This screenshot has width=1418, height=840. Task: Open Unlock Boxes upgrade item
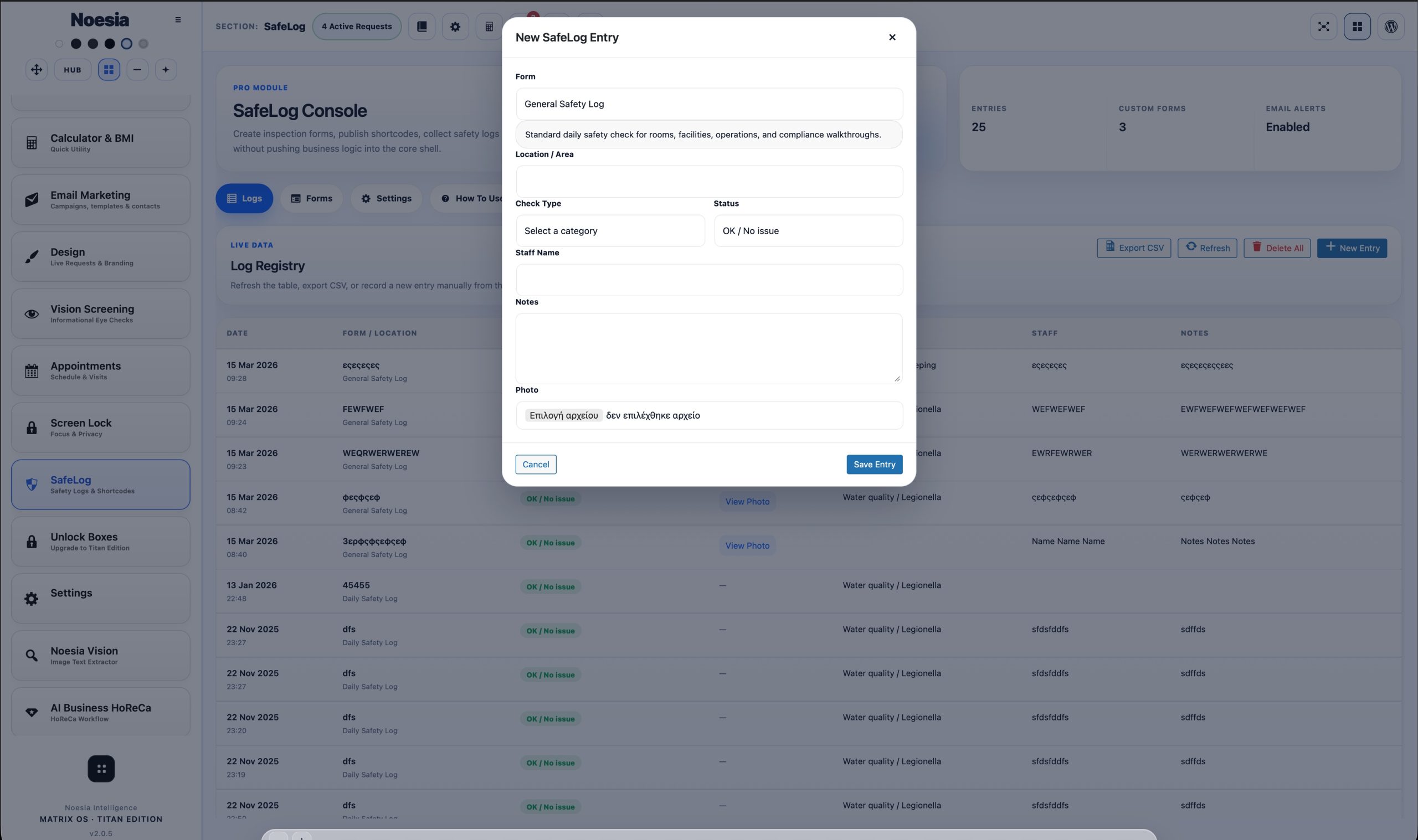pos(100,542)
